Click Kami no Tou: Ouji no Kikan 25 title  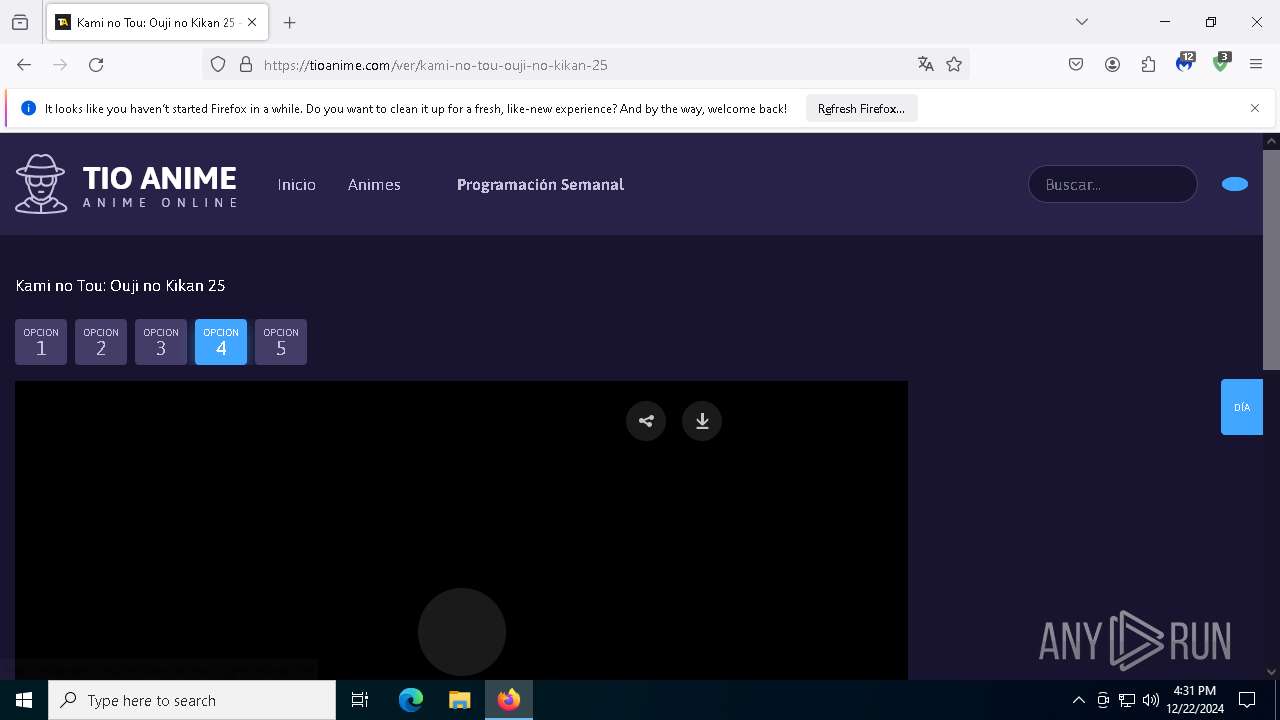120,286
